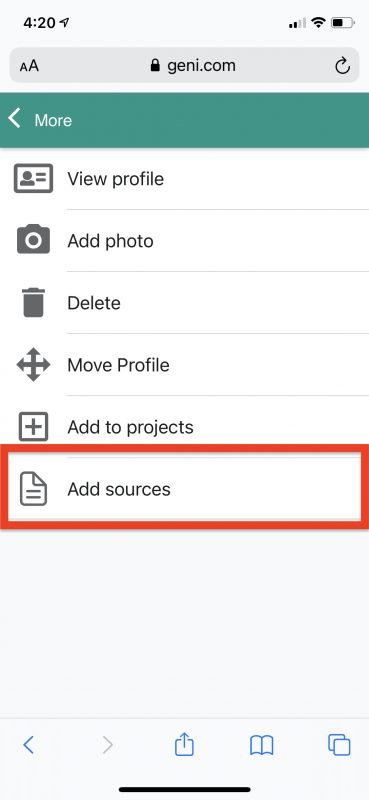Open the highlighted Add sources entry
The width and height of the screenshot is (369, 800).
click(x=184, y=489)
